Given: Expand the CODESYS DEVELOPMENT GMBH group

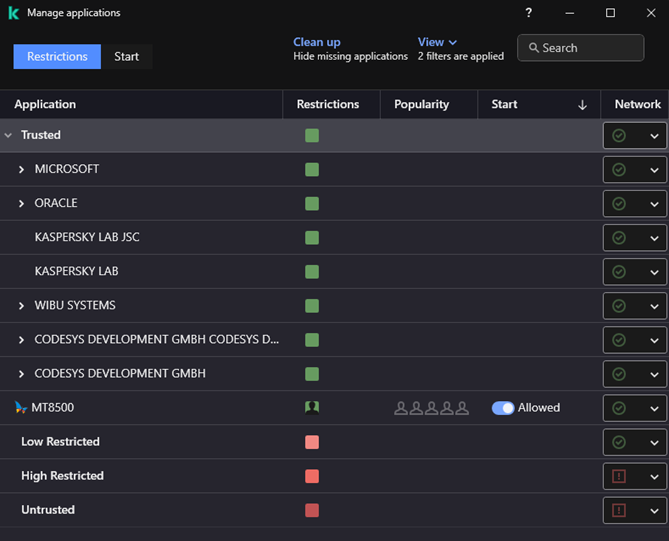Looking at the screenshot, I should tap(21, 374).
